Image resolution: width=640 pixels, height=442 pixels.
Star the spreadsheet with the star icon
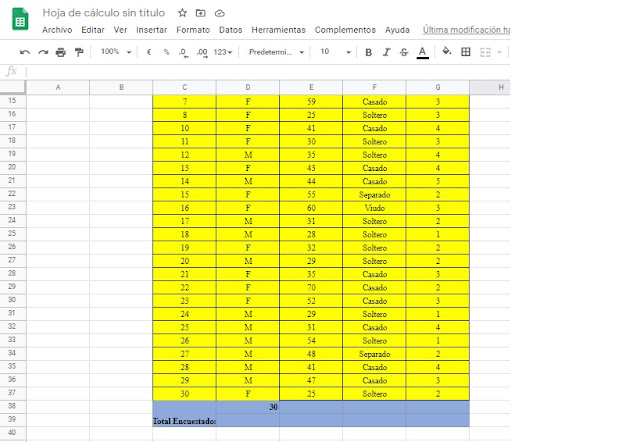coord(182,13)
